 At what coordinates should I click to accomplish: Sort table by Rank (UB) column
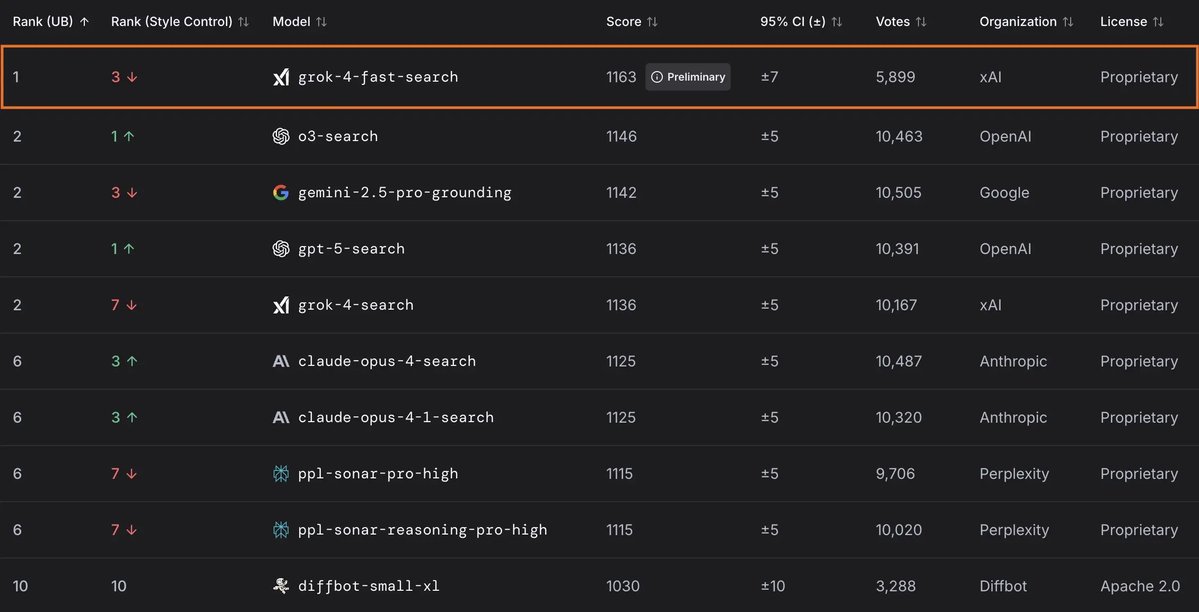tap(51, 21)
